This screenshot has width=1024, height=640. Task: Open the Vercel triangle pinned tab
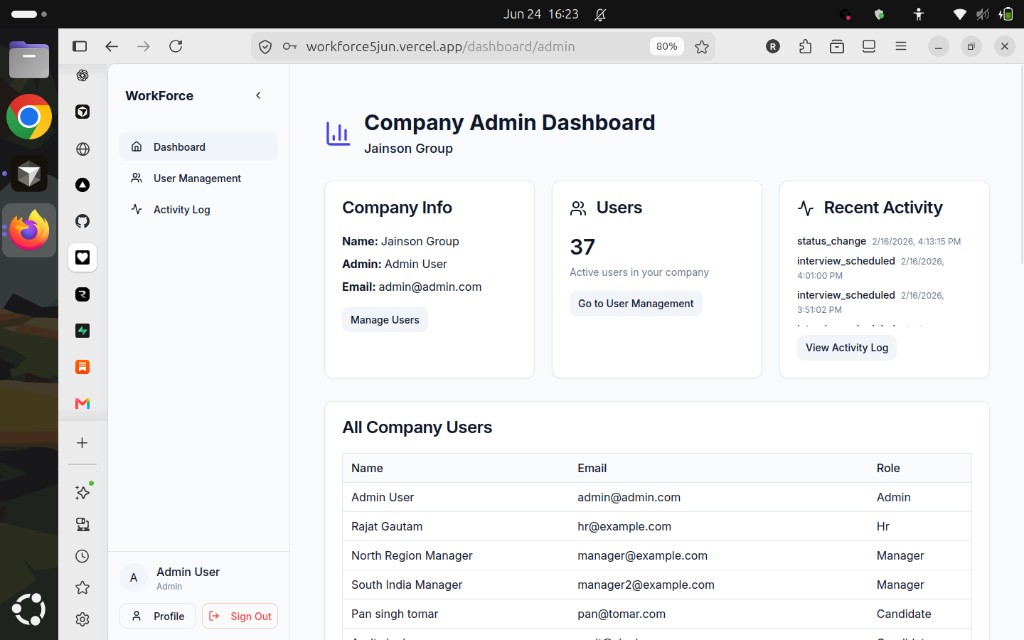click(x=82, y=185)
